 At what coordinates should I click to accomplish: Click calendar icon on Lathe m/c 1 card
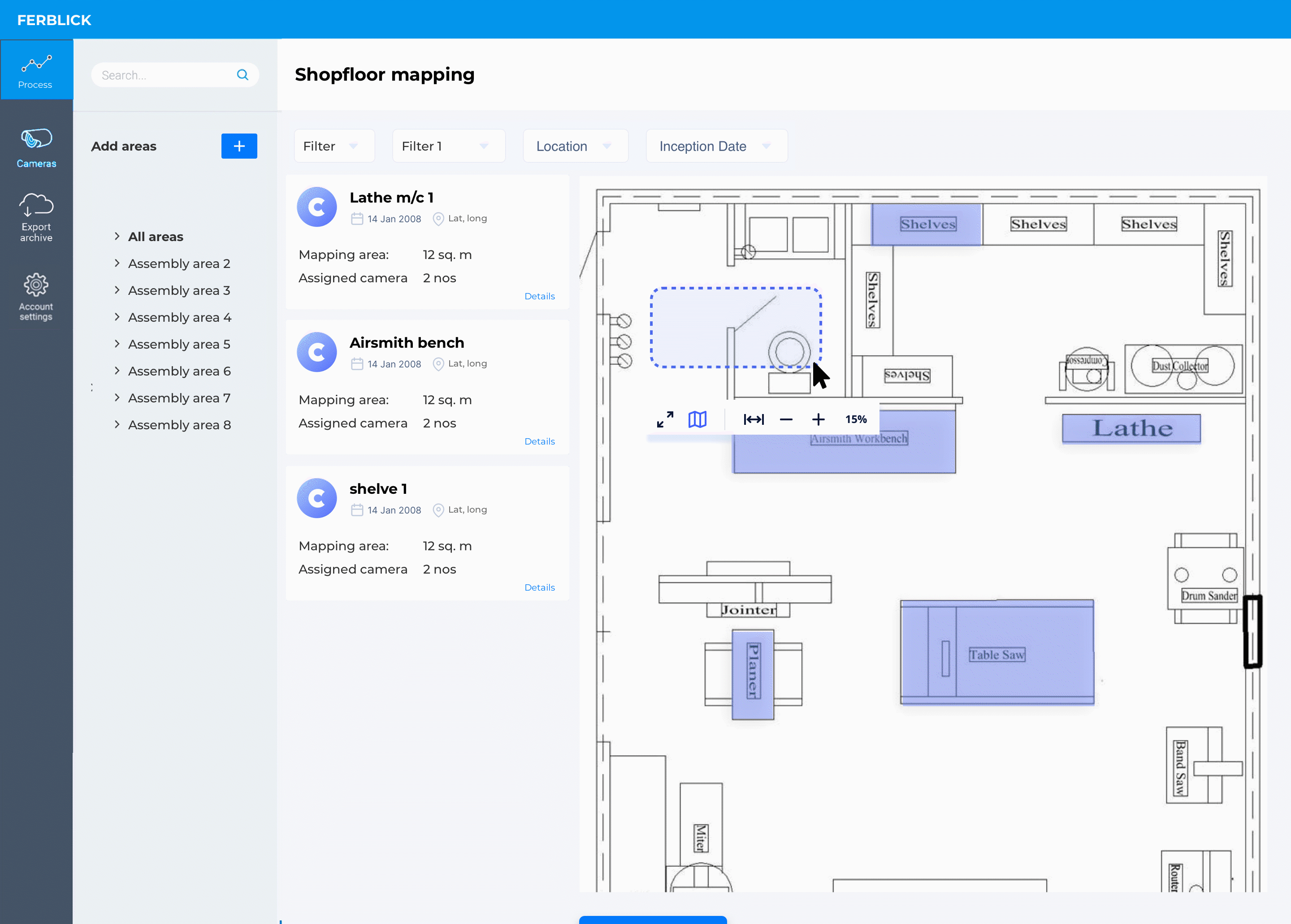tap(357, 219)
